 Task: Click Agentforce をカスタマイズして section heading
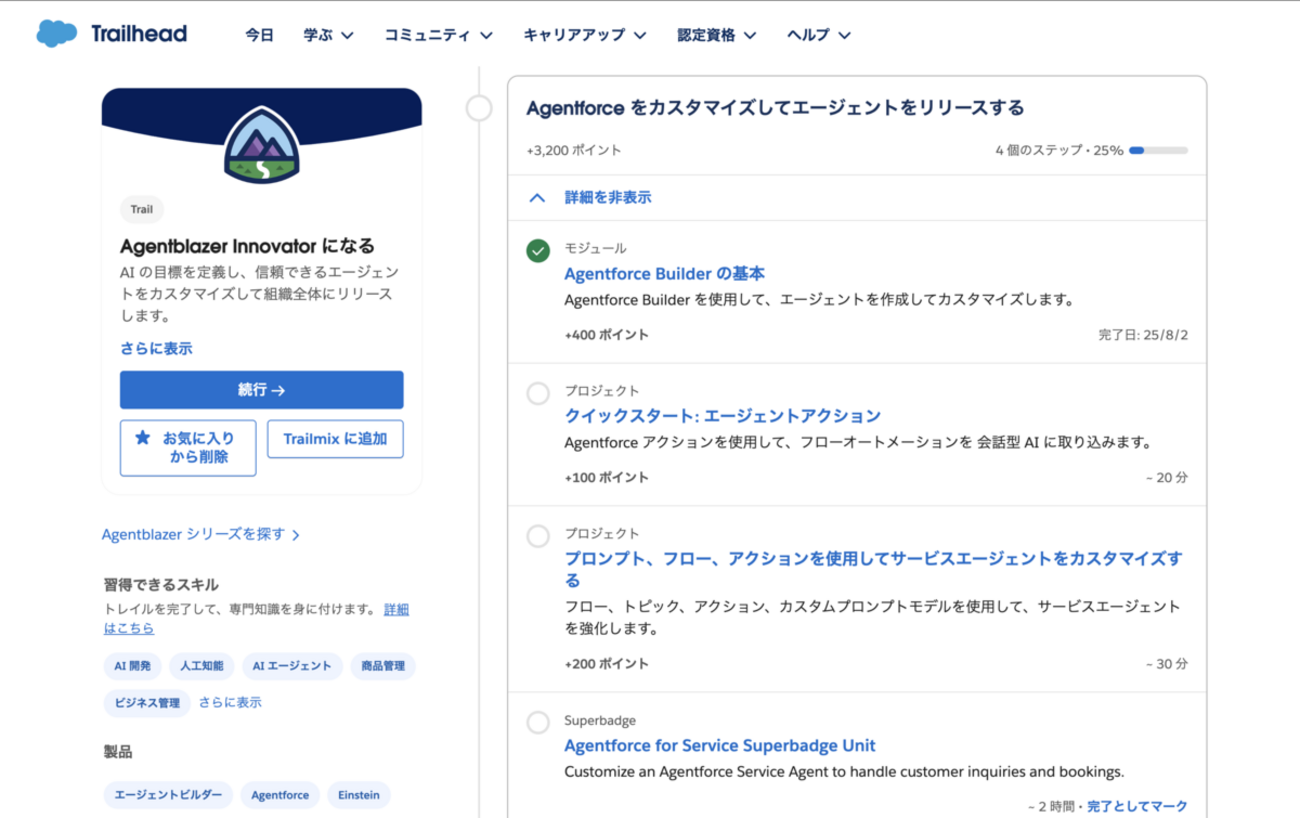(775, 108)
